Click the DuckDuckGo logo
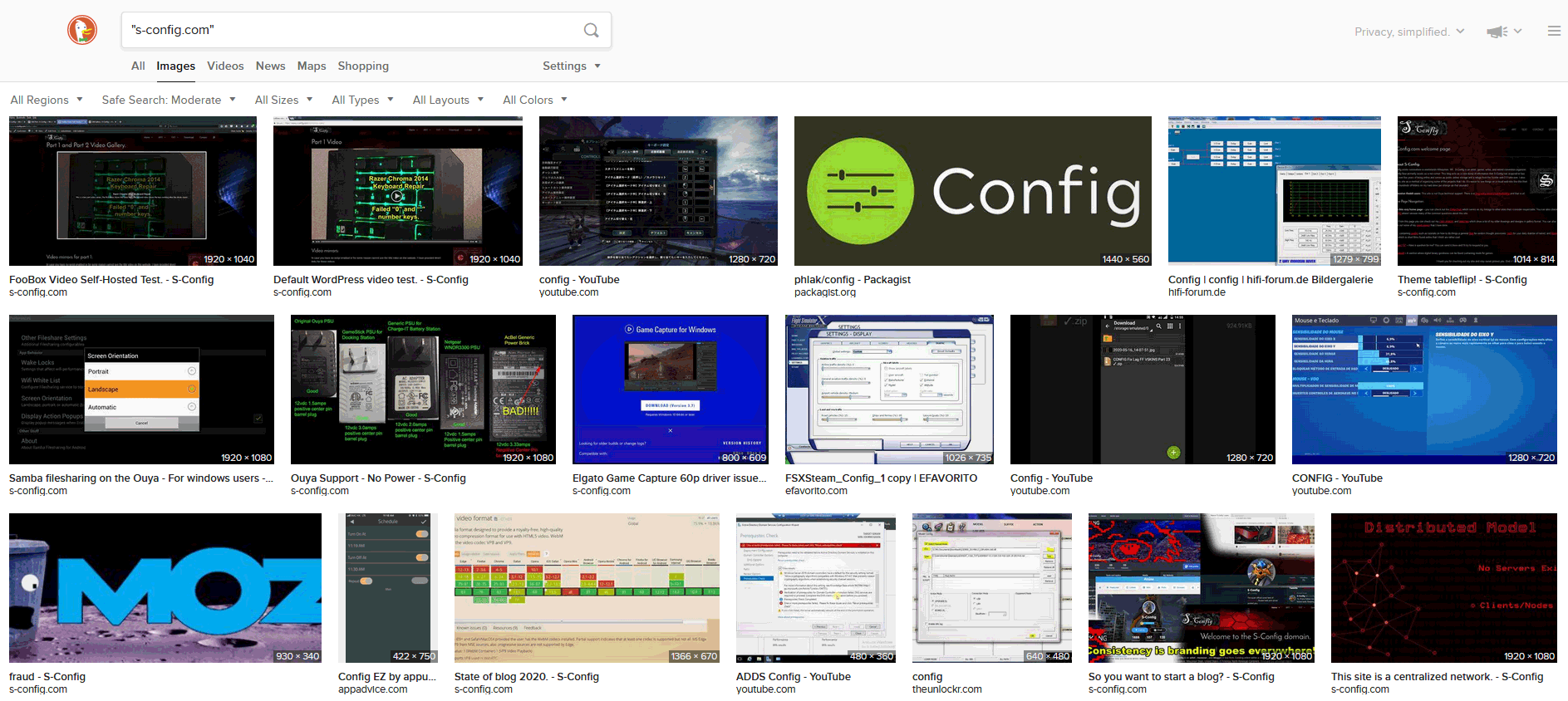 82,30
